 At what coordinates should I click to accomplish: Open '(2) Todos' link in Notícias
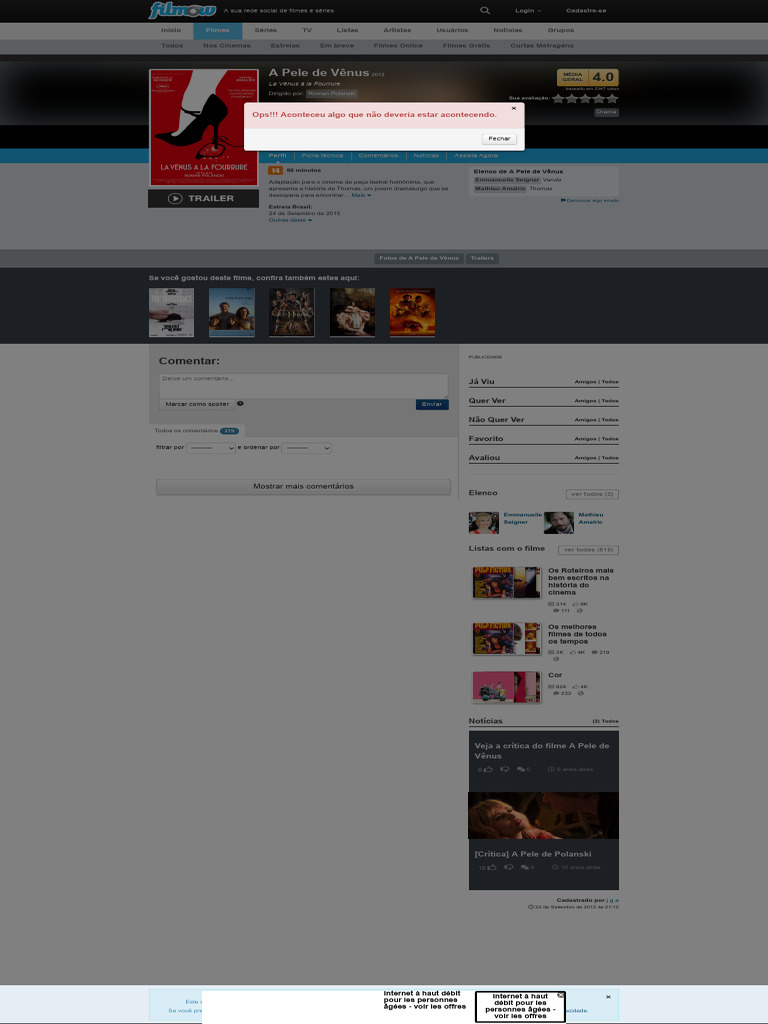tap(605, 721)
